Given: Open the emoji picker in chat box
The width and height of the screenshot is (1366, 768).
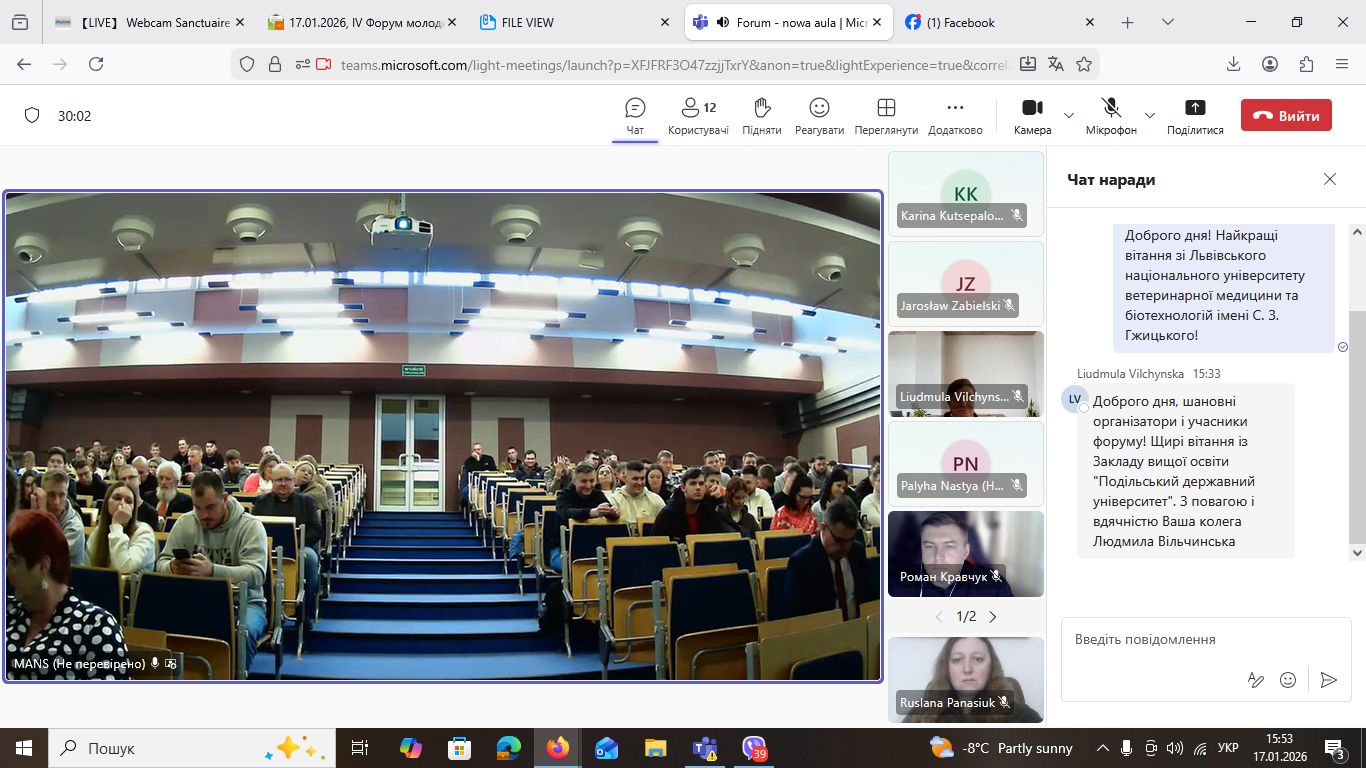Looking at the screenshot, I should click(1288, 680).
